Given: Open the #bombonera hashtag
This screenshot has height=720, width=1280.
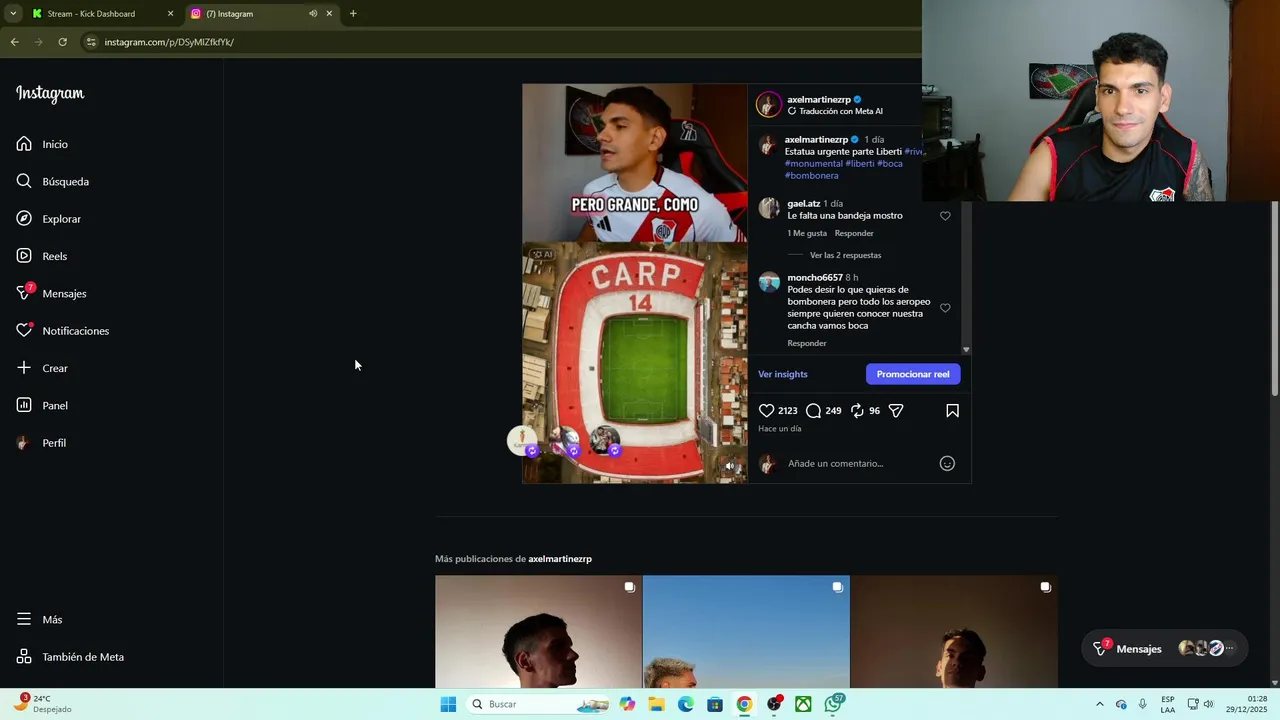Looking at the screenshot, I should pos(811,175).
